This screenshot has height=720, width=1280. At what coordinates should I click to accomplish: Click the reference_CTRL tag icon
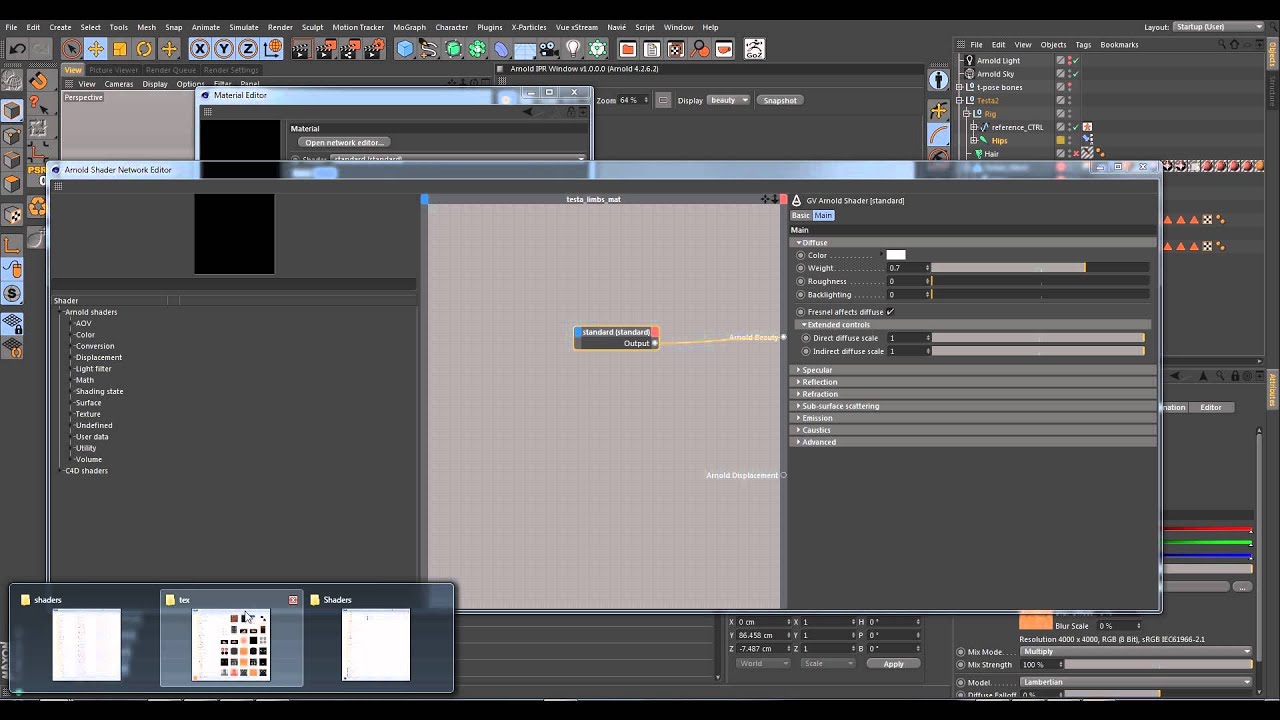coord(1087,127)
